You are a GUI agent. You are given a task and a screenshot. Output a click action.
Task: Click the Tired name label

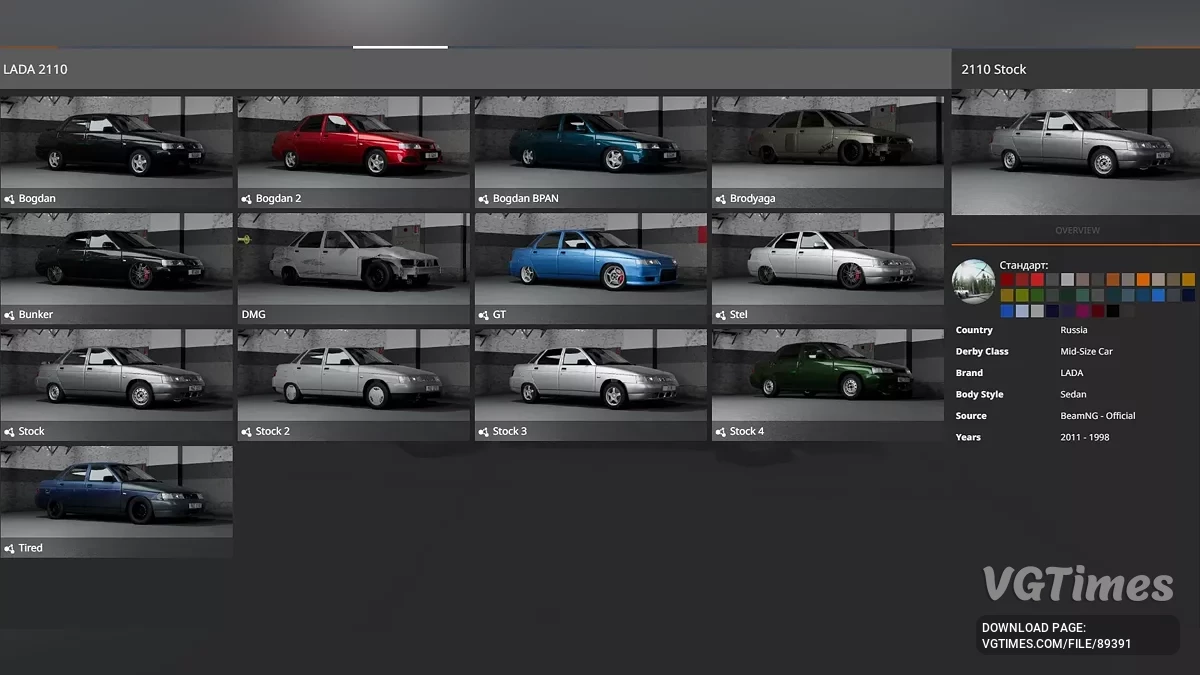click(x=31, y=549)
